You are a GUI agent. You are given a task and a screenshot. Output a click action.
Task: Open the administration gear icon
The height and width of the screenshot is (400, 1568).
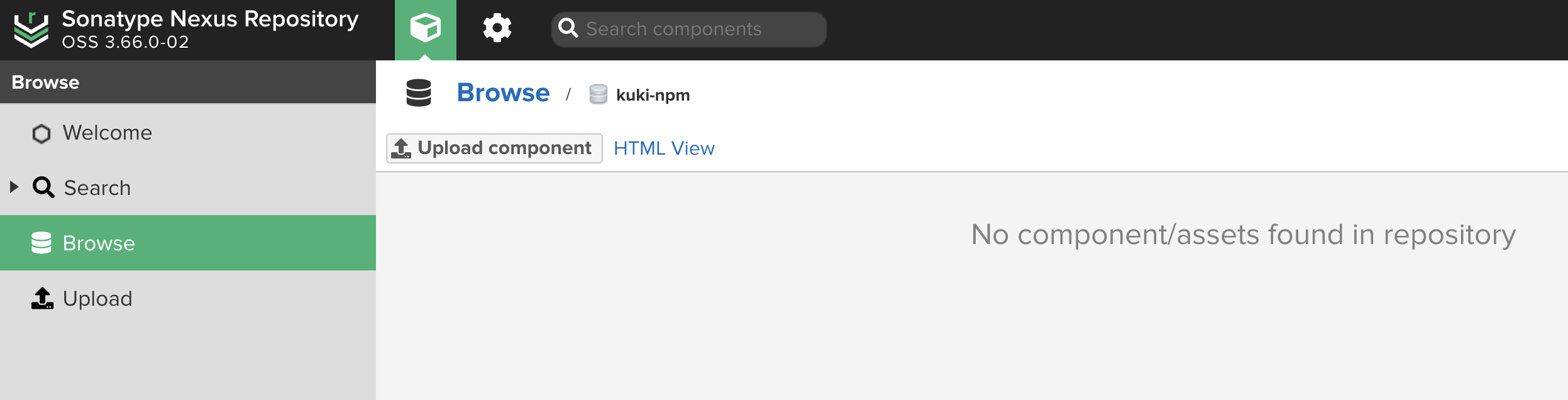[497, 28]
